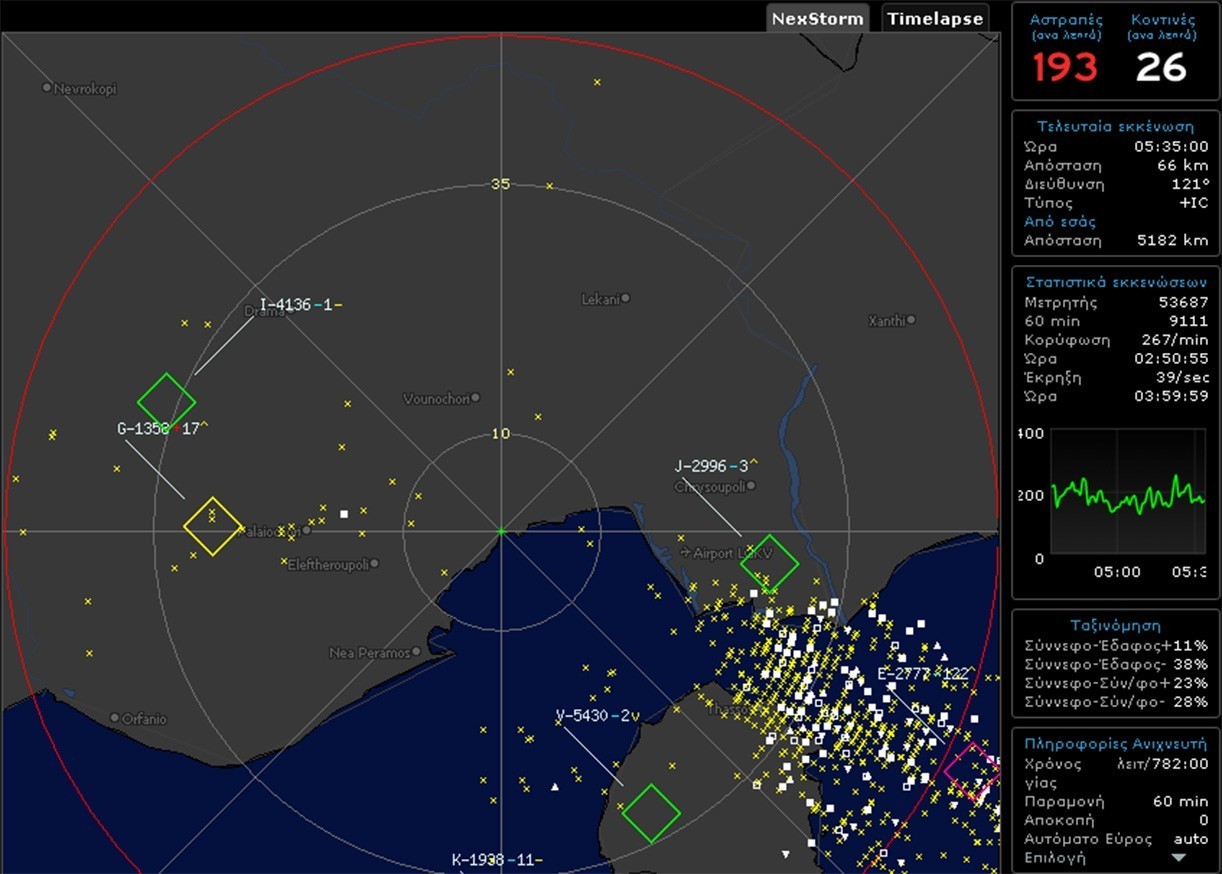This screenshot has height=874, width=1222.
Task: Click the green strike rate graph
Action: (1129, 492)
